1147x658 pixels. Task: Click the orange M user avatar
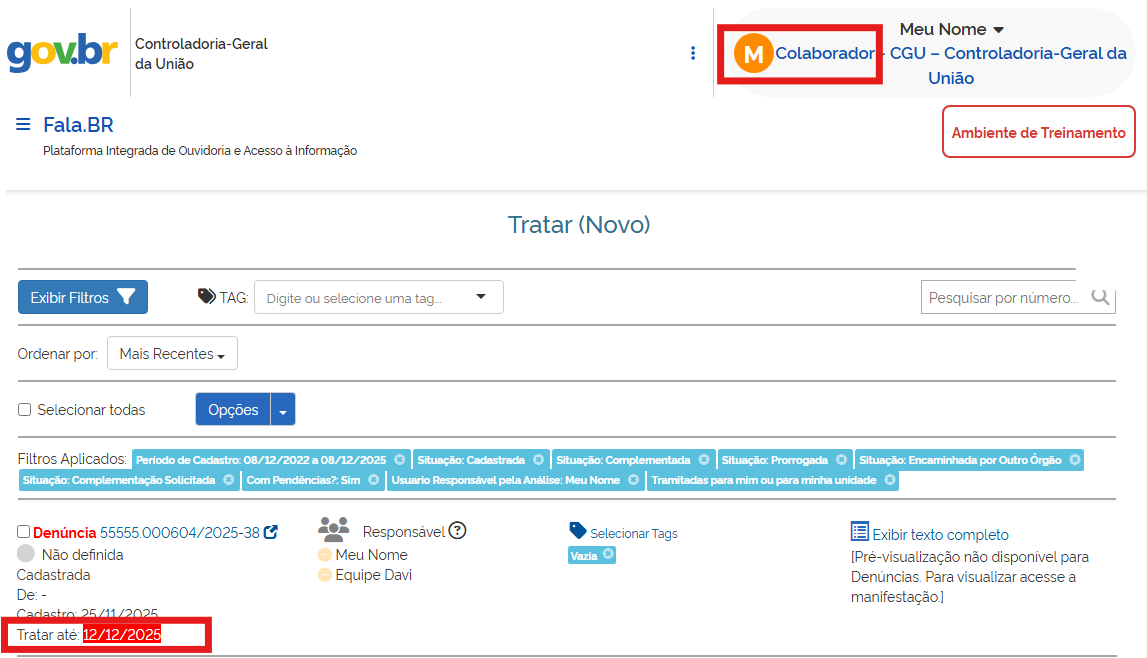[754, 53]
